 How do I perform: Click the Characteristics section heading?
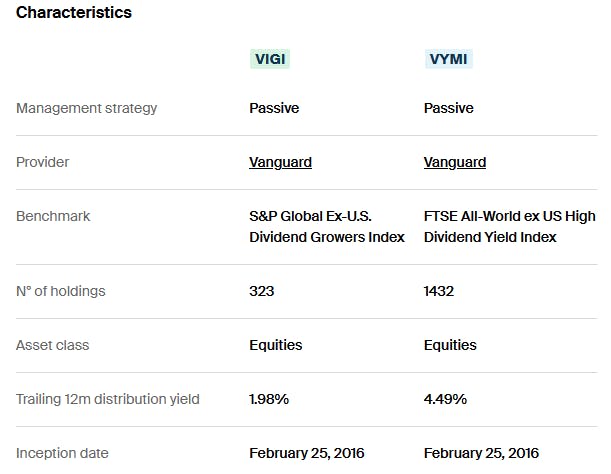74,13
